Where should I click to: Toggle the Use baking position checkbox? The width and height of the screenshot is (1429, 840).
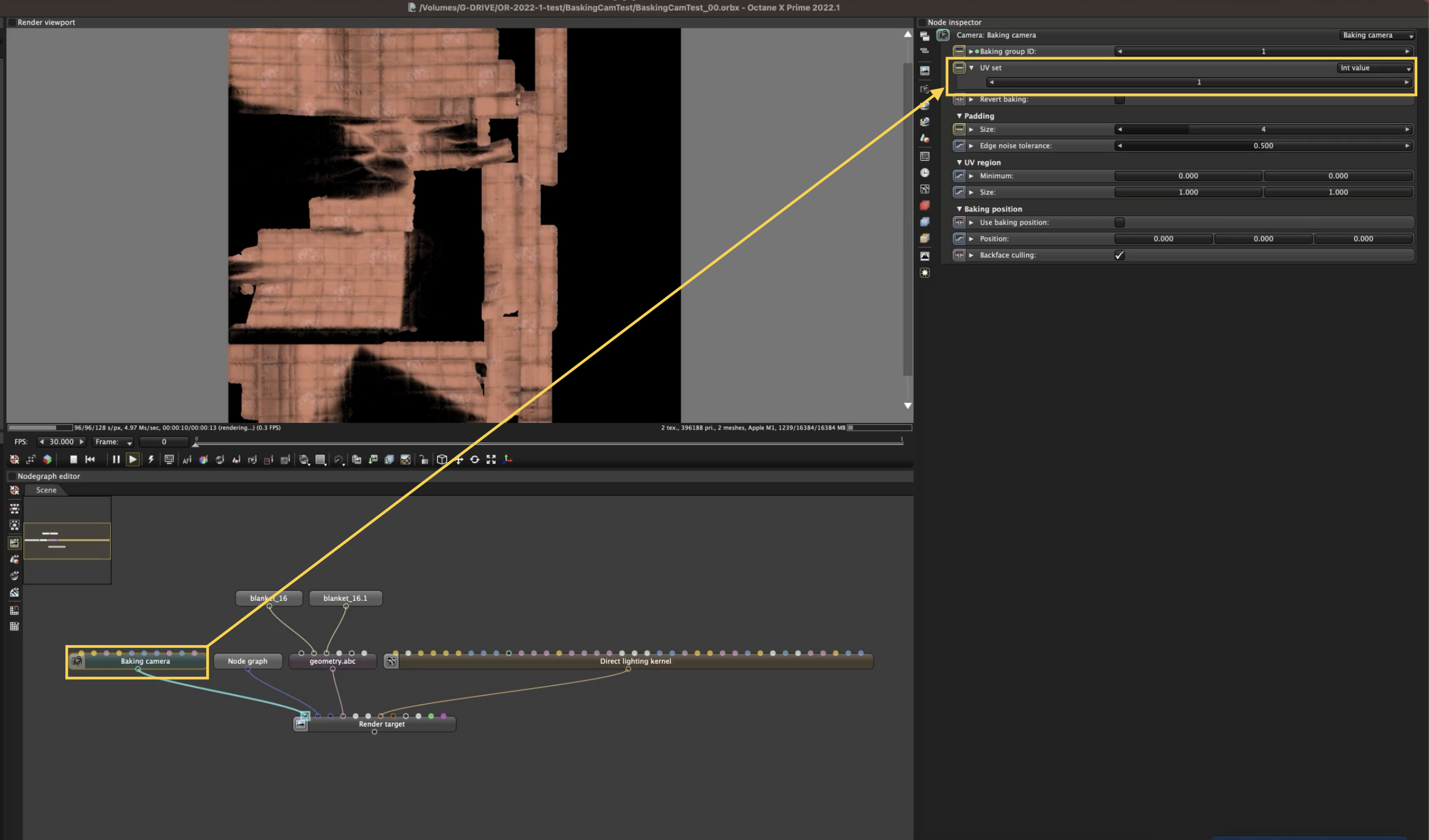tap(1119, 223)
